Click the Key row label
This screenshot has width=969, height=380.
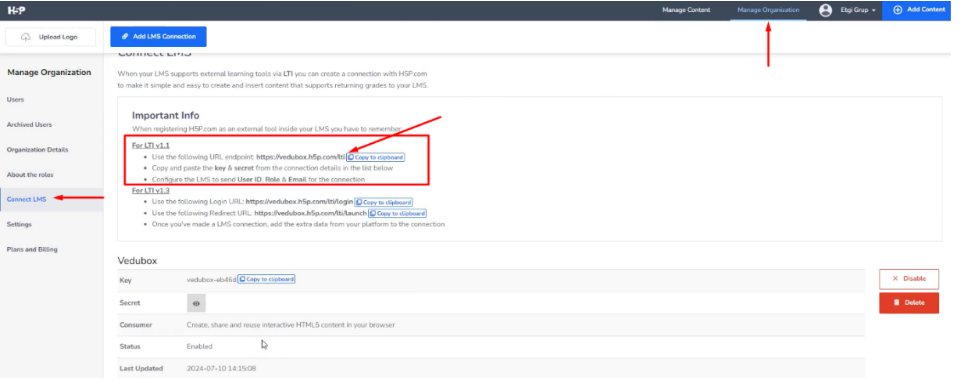pyautogui.click(x=125, y=280)
